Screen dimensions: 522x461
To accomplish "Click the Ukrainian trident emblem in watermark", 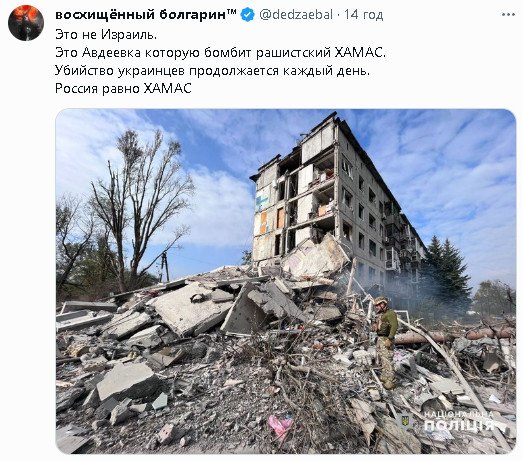I will 405,421.
